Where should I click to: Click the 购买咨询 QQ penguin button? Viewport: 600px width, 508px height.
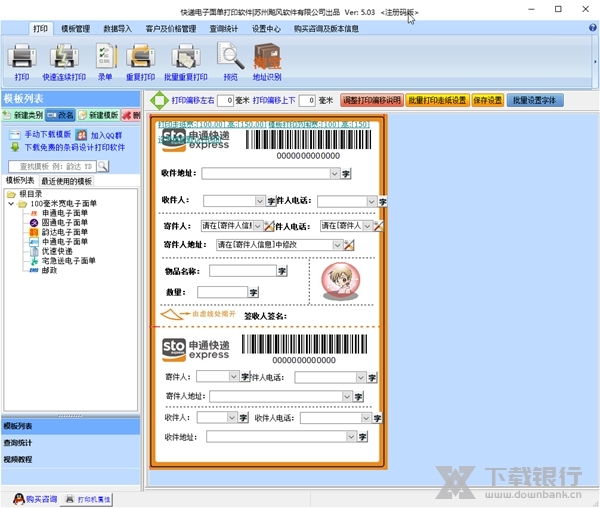(x=35, y=499)
